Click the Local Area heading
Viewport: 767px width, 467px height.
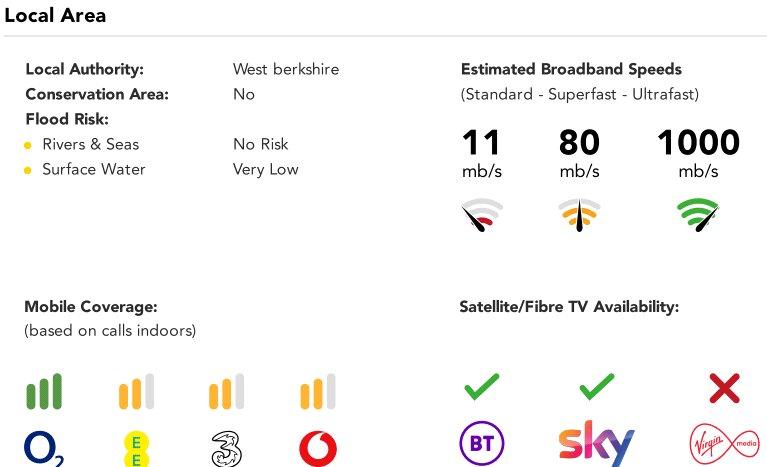tap(55, 15)
